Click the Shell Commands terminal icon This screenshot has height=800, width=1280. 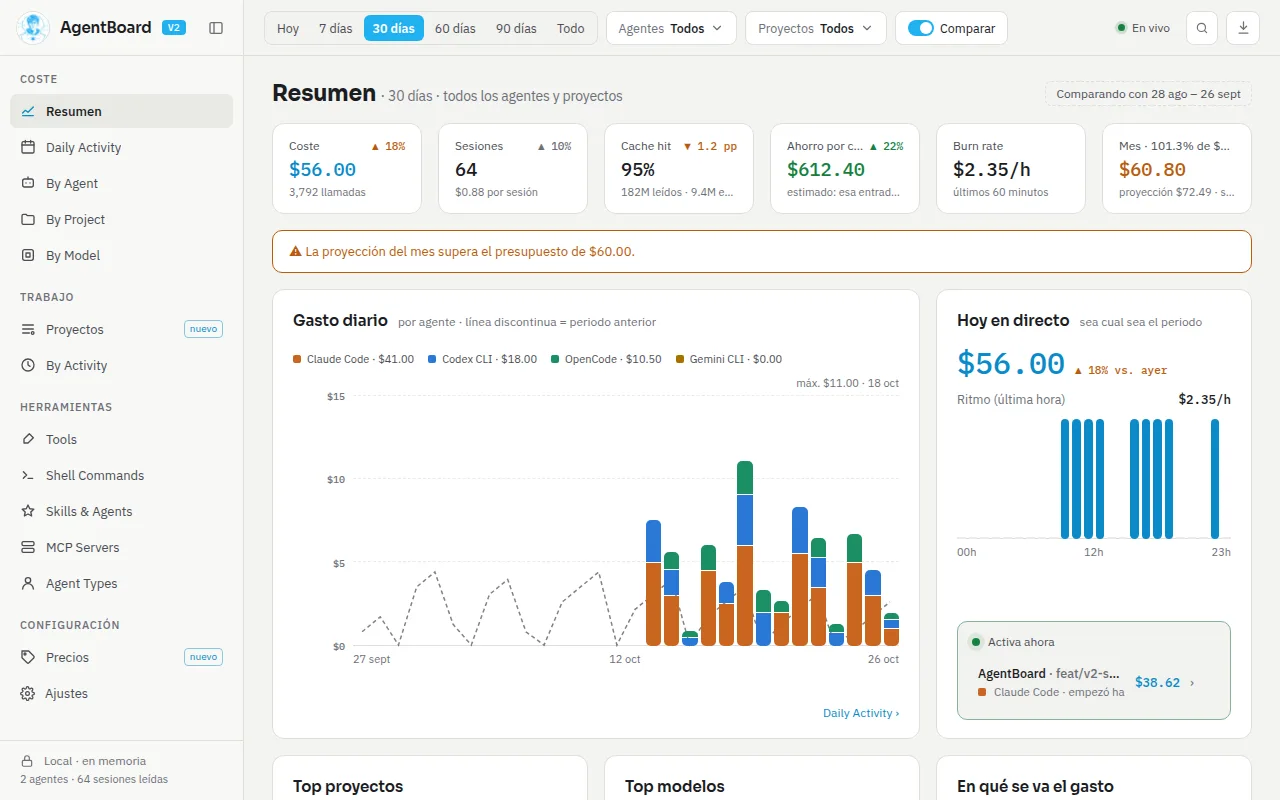coord(28,475)
